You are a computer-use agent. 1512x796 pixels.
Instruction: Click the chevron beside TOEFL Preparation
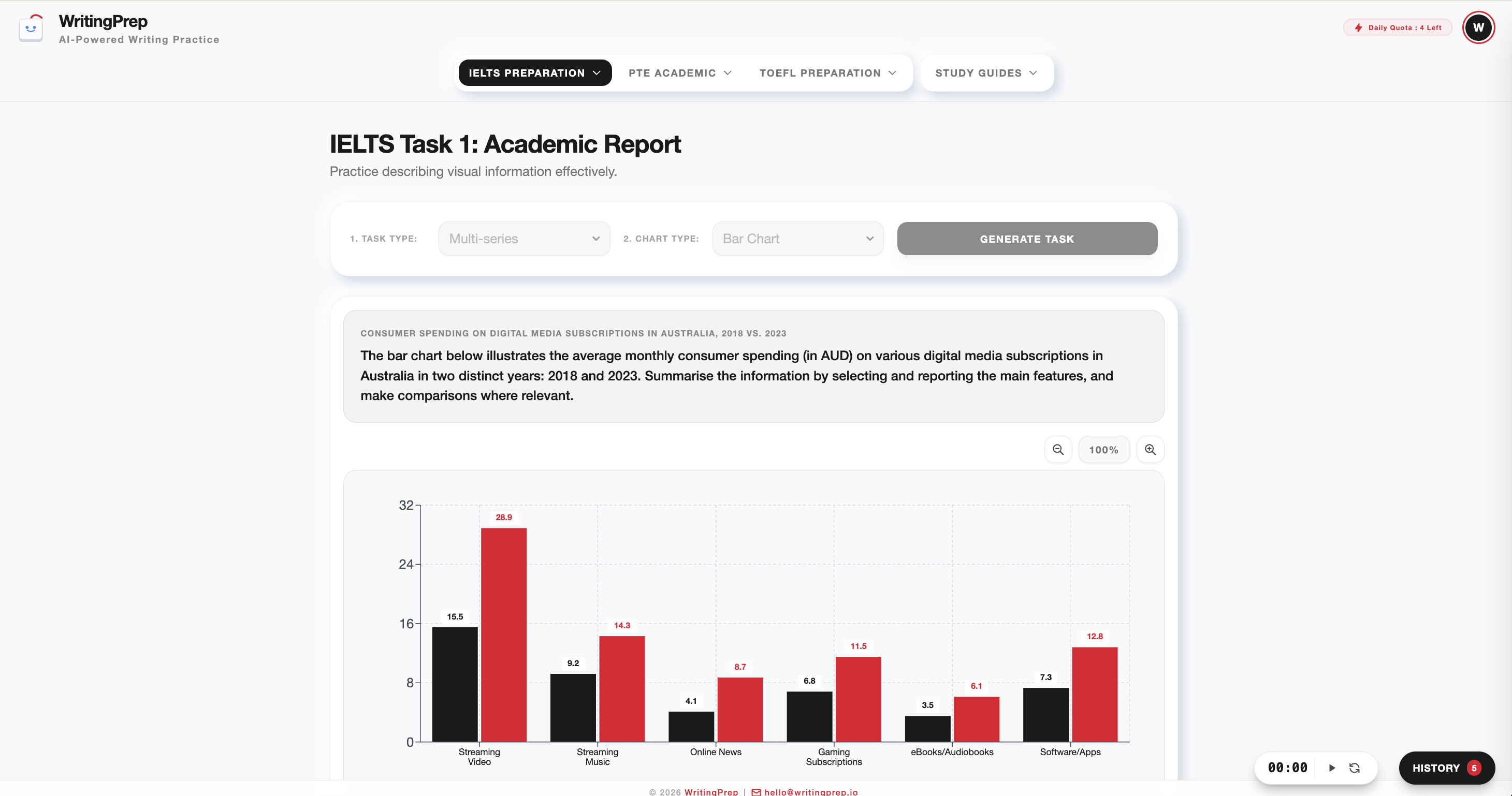[892, 73]
